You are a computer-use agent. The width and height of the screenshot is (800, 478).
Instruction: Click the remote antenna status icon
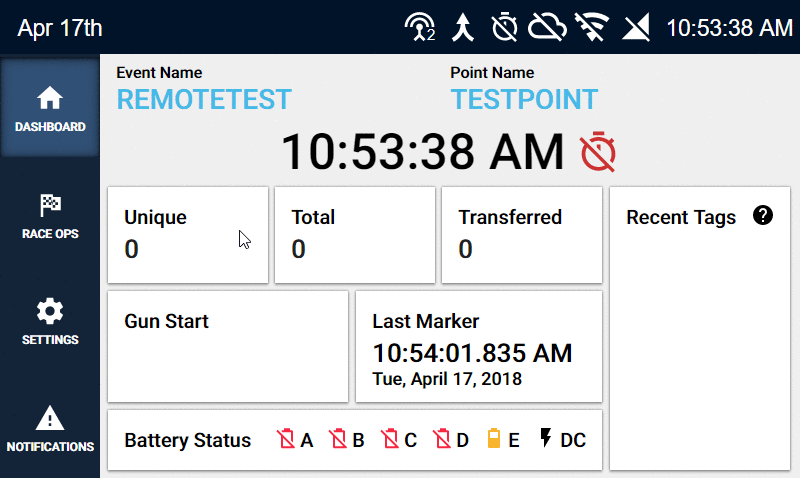420,27
